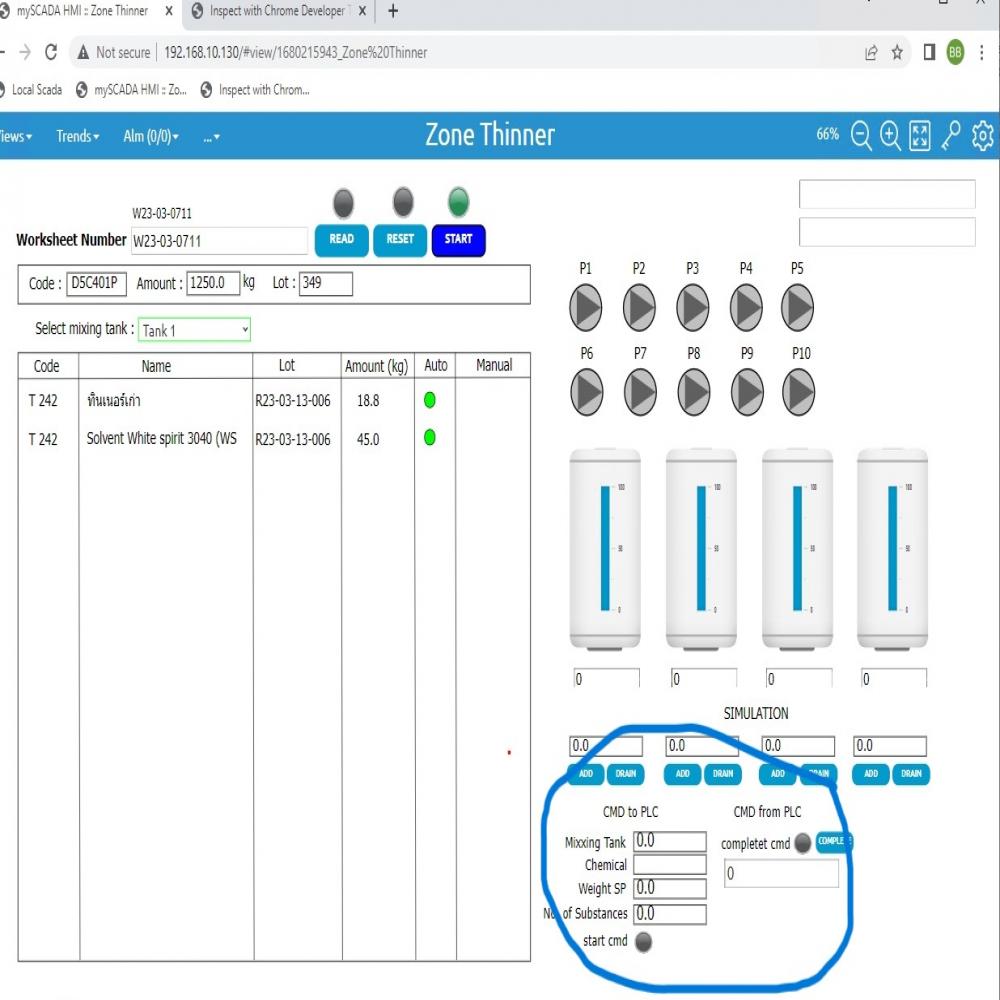Viewport: 1000px width, 1000px height.
Task: Click the Worksheet Number input field
Action: (219, 241)
